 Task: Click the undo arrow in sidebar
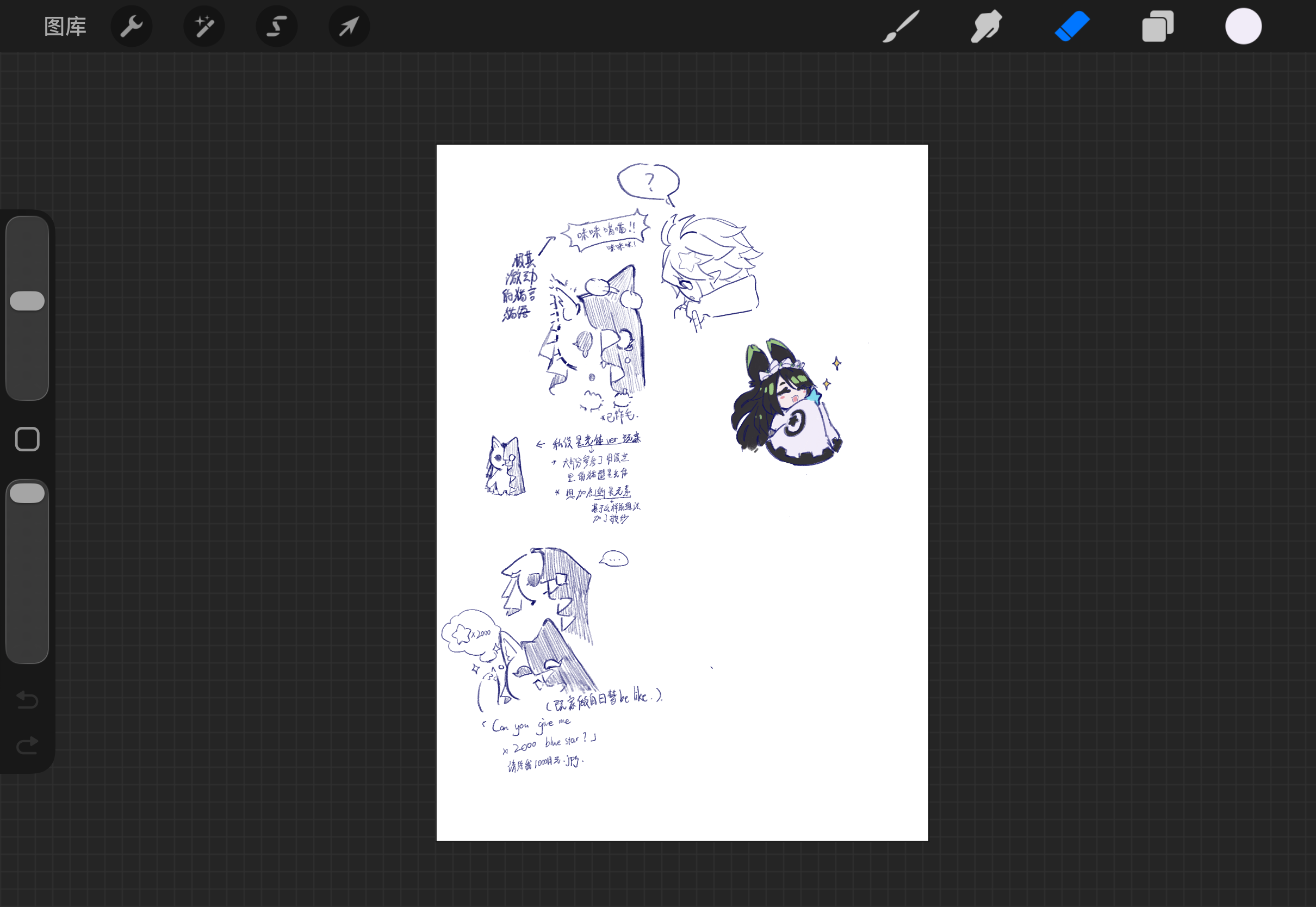click(x=27, y=700)
